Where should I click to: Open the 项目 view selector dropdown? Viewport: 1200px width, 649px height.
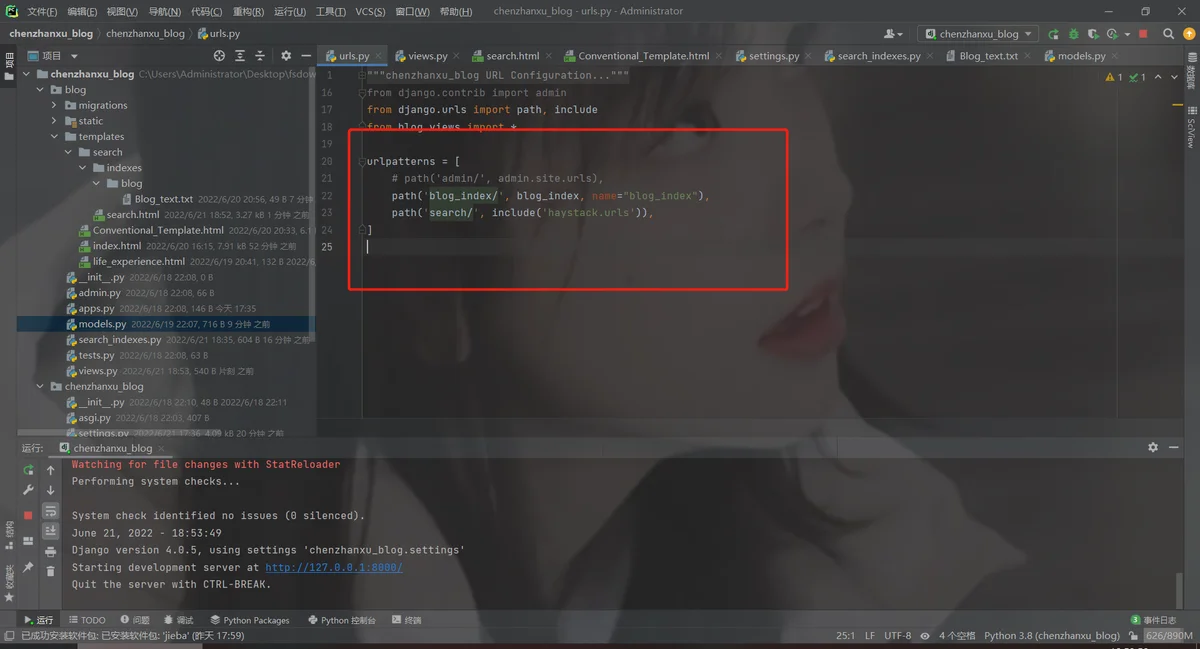(x=55, y=56)
